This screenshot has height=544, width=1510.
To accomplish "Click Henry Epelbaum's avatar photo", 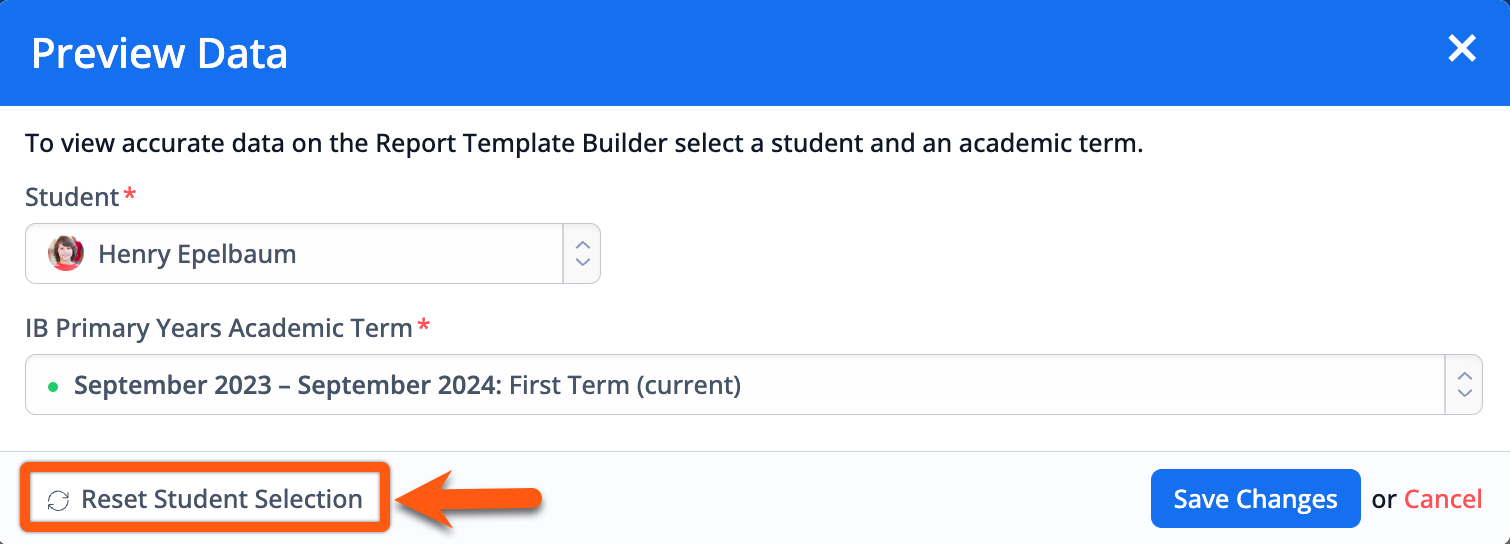I will click(x=66, y=254).
